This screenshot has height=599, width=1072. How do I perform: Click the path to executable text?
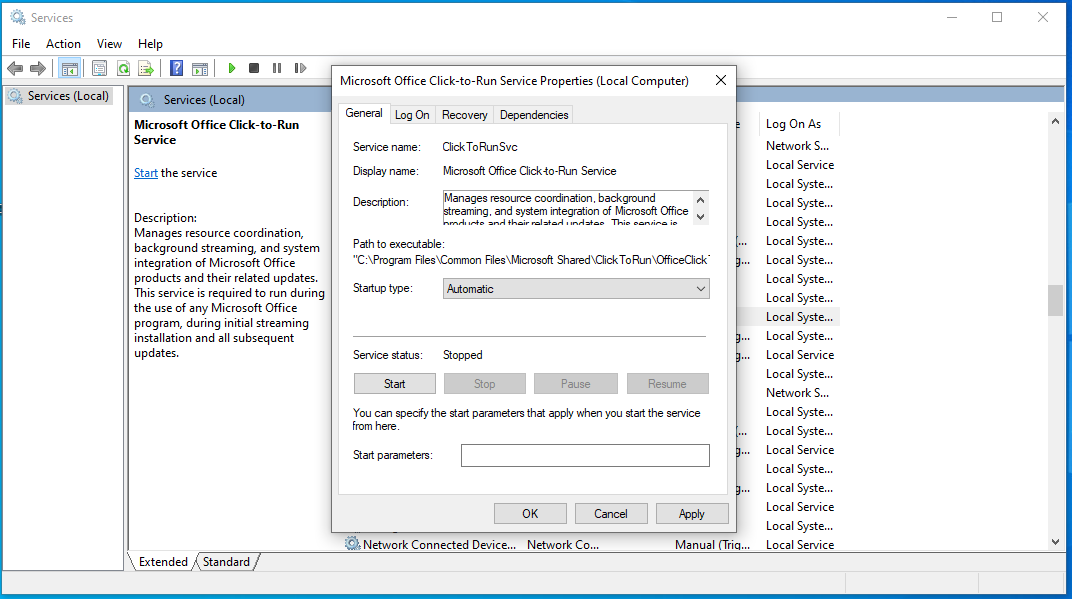(531, 260)
